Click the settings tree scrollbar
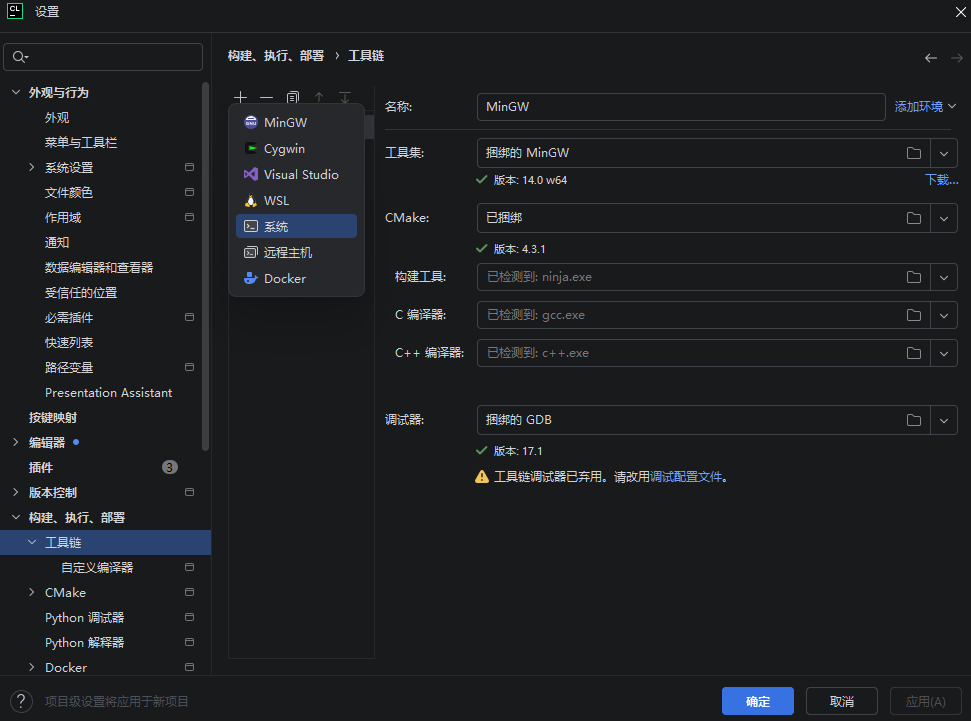 click(206, 266)
